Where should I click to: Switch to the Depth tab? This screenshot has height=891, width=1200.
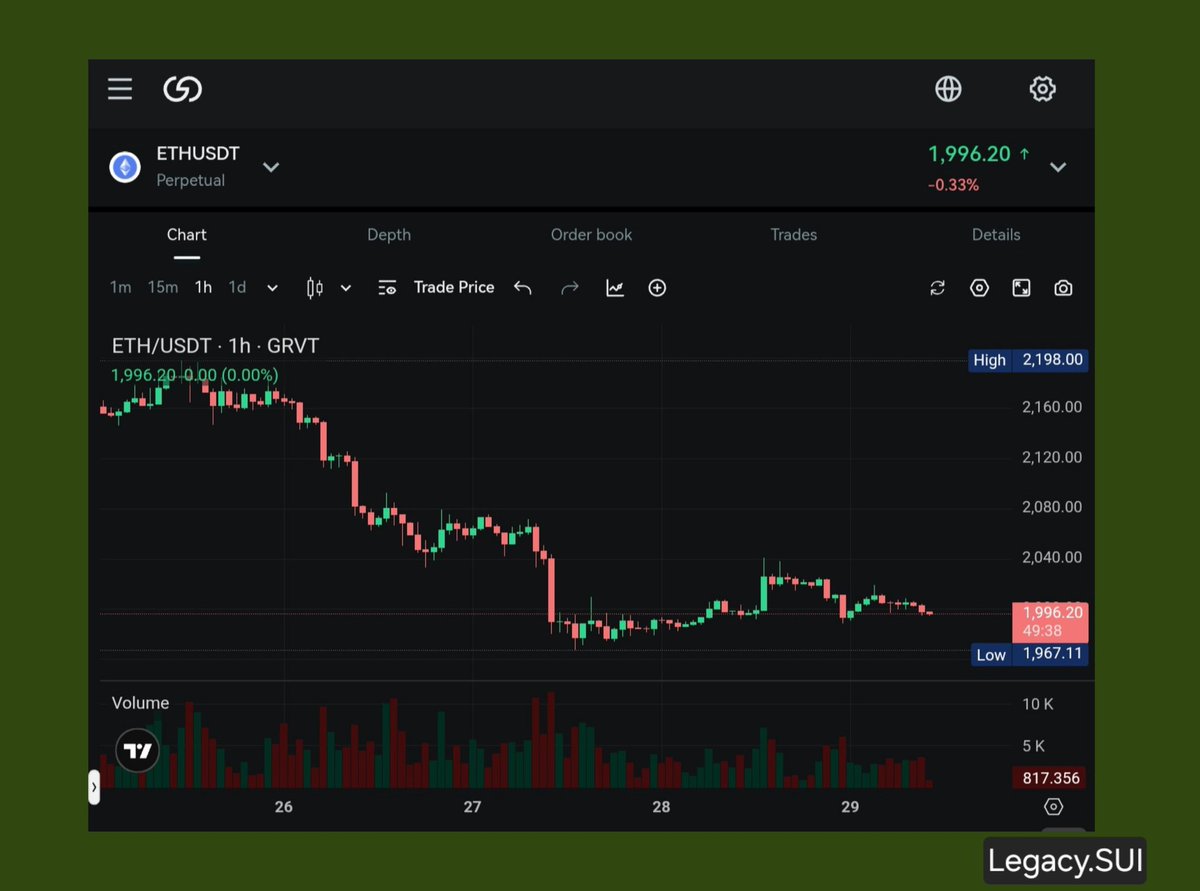(389, 235)
